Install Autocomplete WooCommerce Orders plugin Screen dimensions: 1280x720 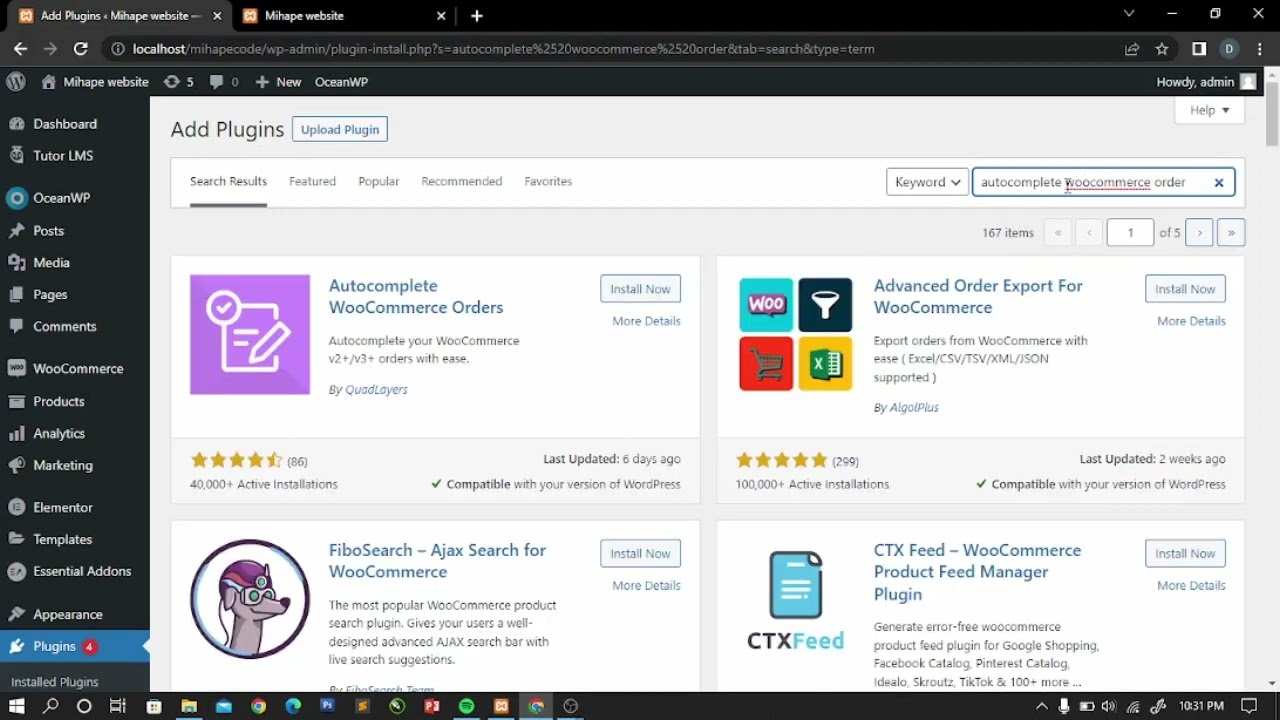641,289
